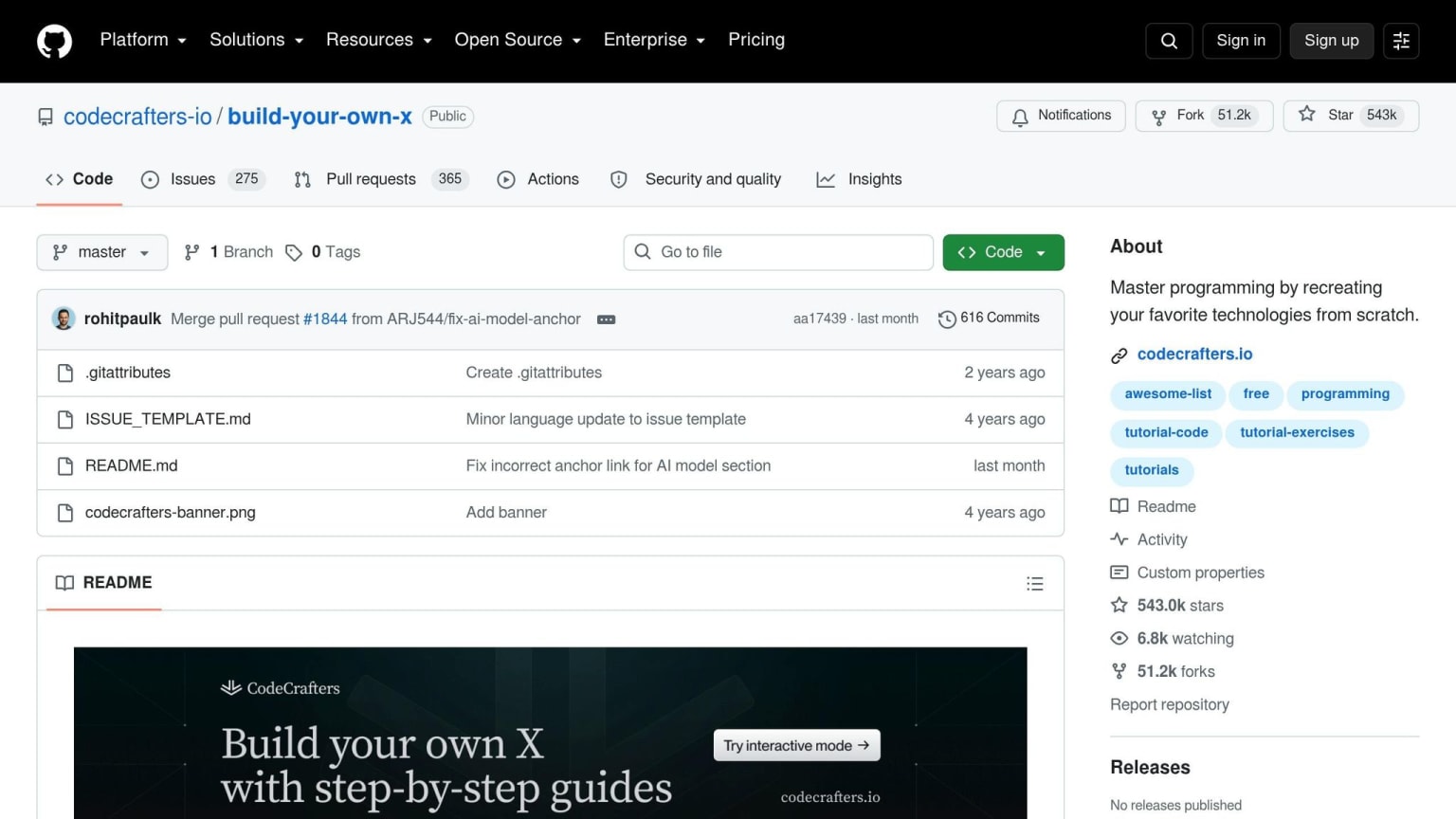This screenshot has width=1456, height=819.
Task: Click the search magnifier icon in header
Action: 1169,41
